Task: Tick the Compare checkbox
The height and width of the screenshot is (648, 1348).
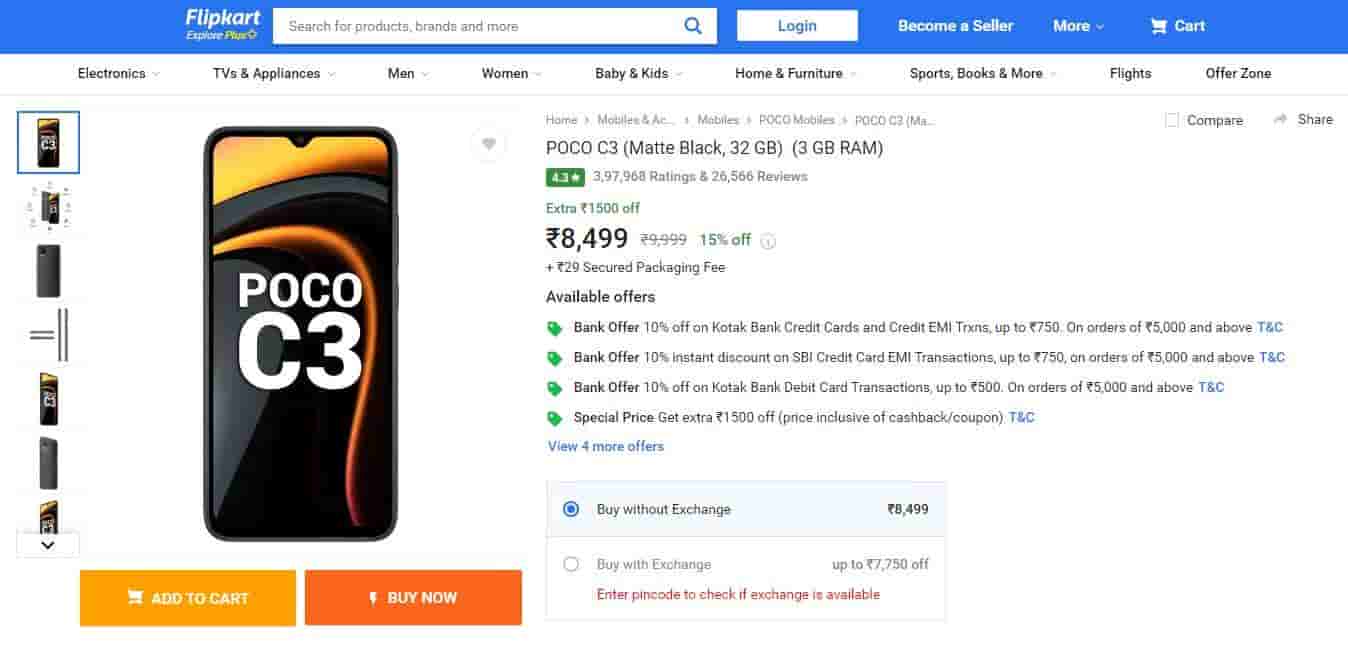Action: tap(1172, 120)
